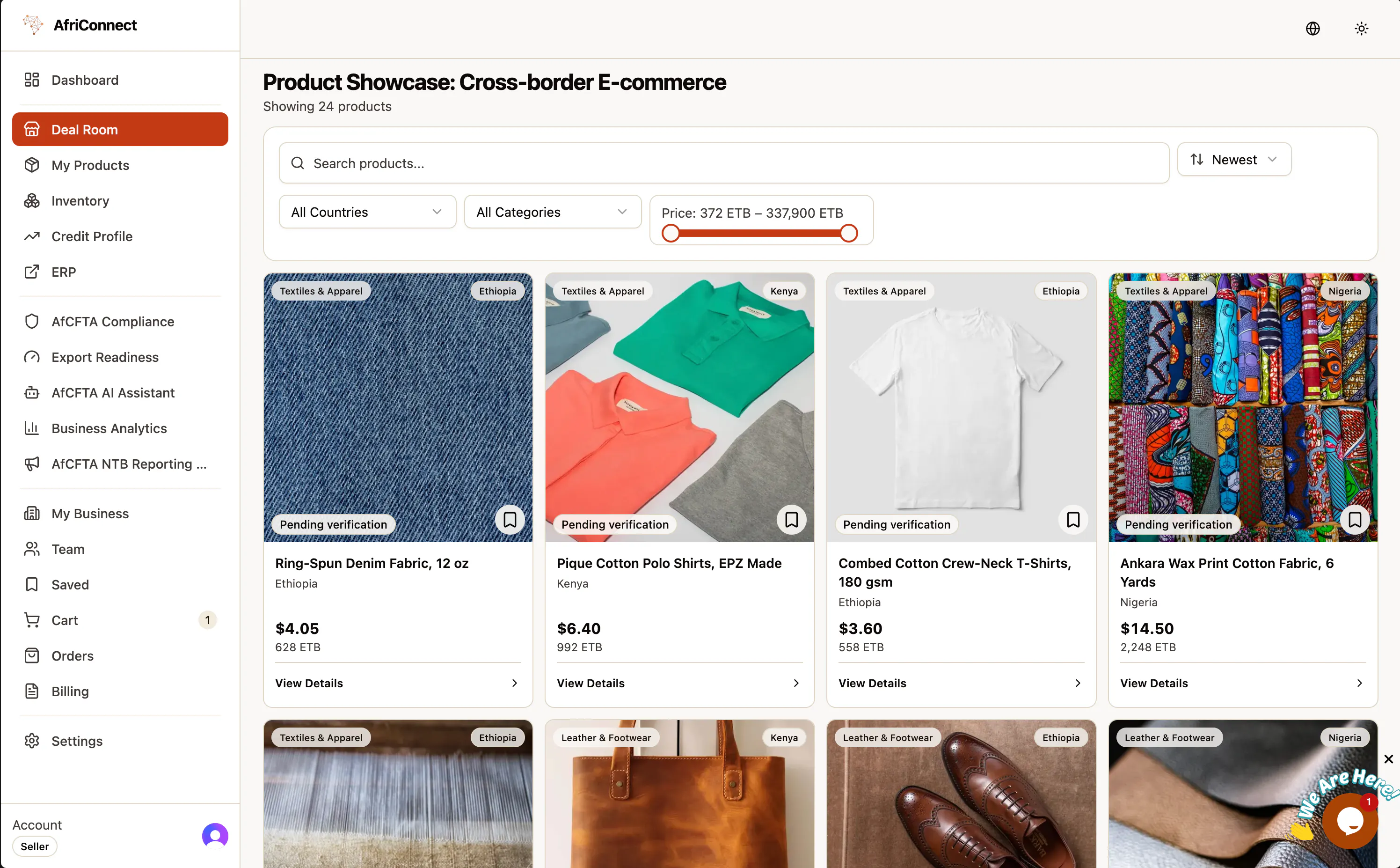Open the Credit Profile section
This screenshot has width=1400, height=868.
(120, 236)
